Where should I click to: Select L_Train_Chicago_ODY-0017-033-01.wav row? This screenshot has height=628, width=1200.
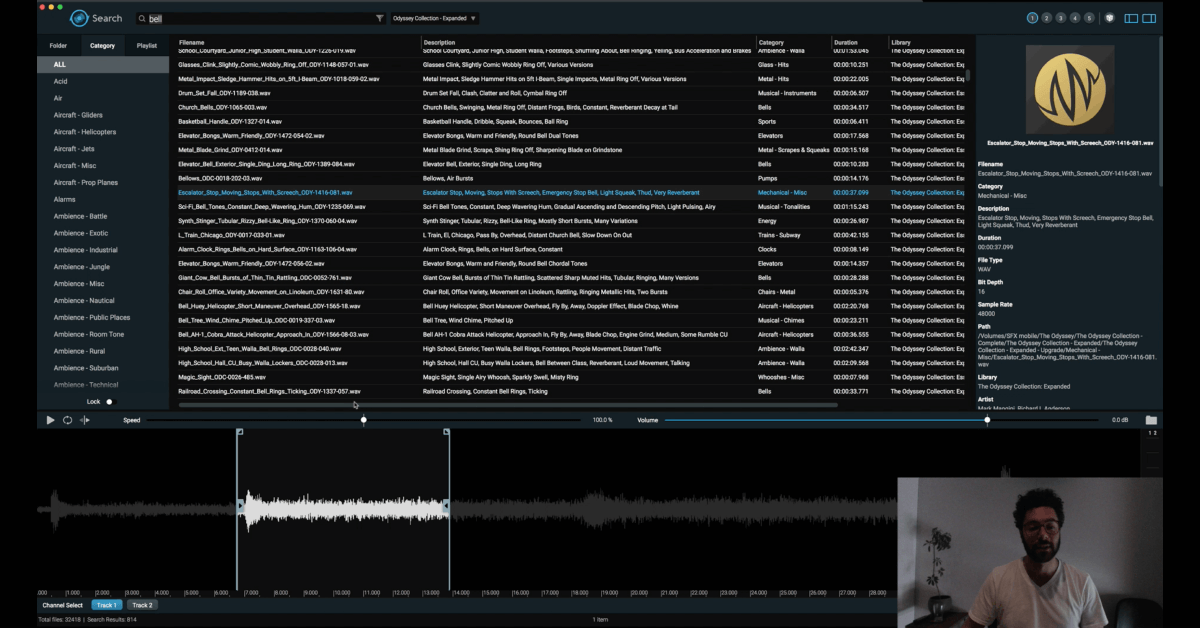572,235
